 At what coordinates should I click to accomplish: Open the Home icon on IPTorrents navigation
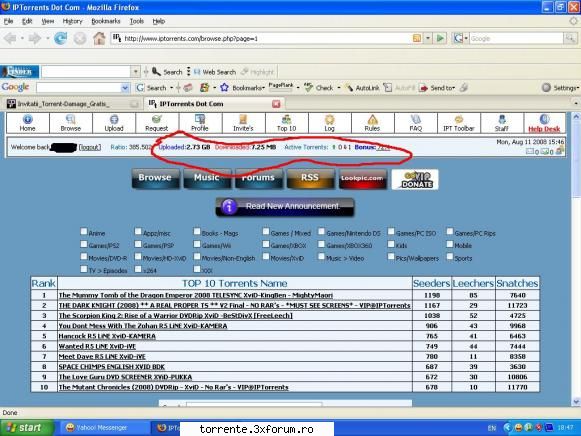(x=27, y=120)
